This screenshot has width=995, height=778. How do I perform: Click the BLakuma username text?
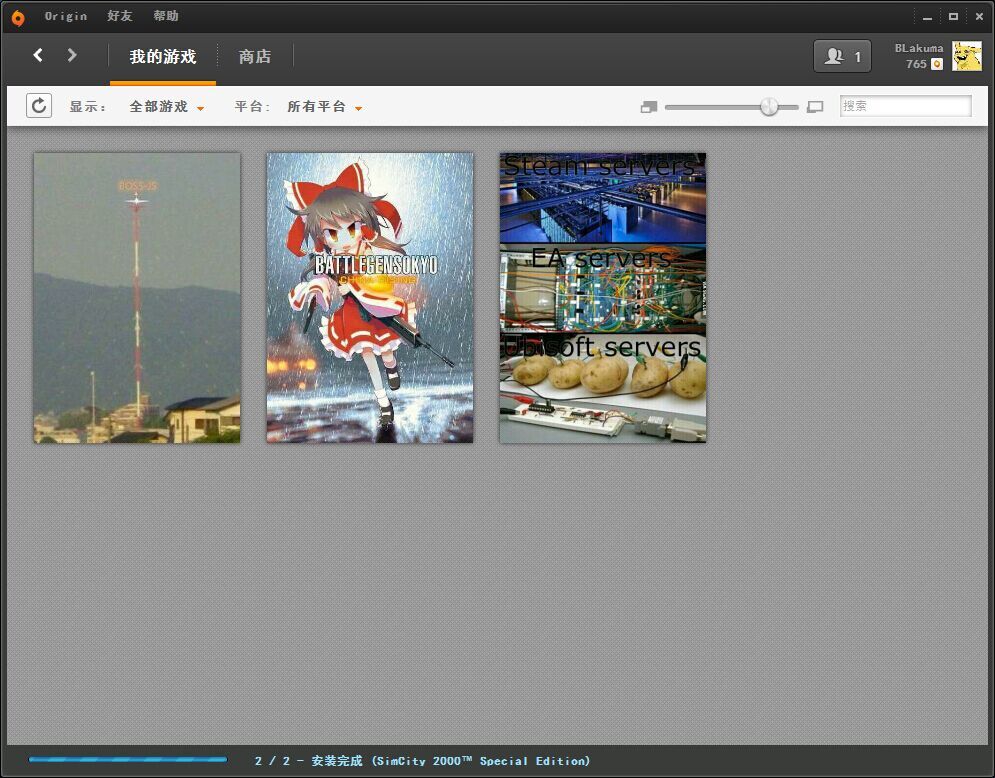[919, 48]
